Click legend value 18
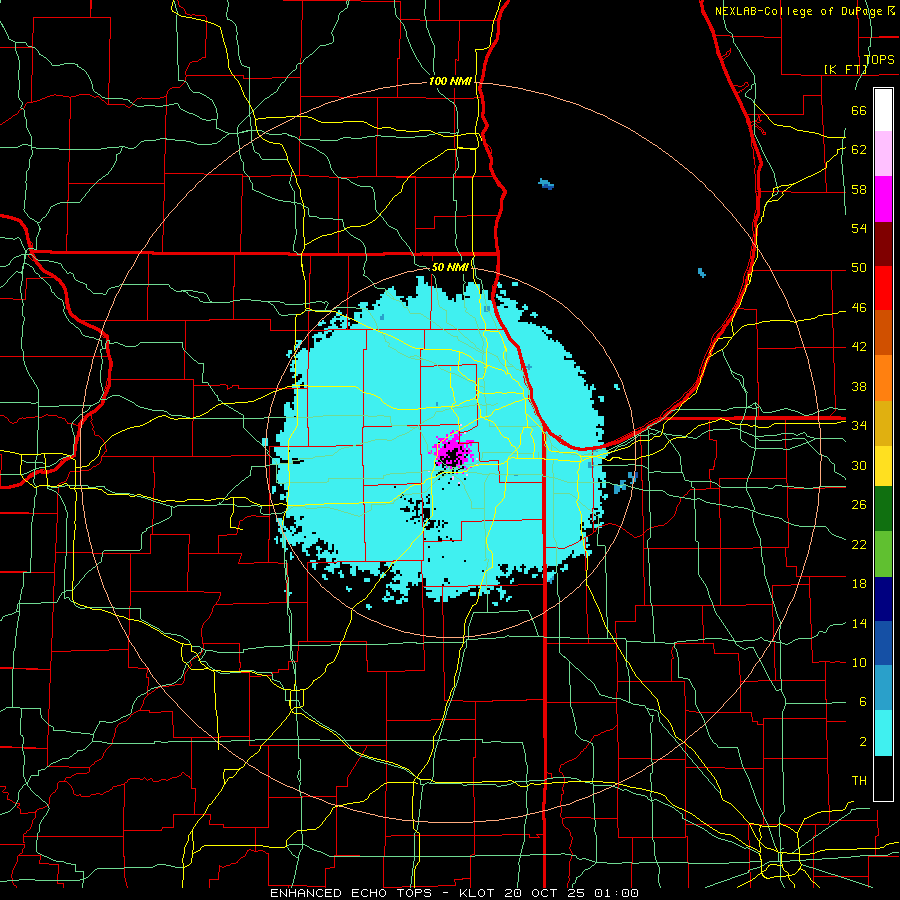The image size is (900, 900). 859,584
